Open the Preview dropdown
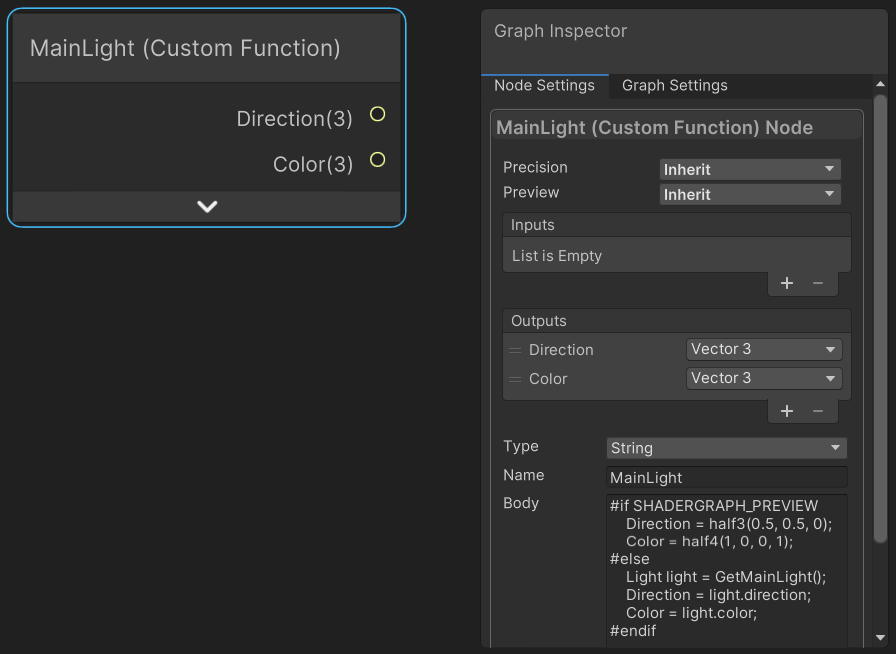This screenshot has height=654, width=896. pyautogui.click(x=749, y=193)
